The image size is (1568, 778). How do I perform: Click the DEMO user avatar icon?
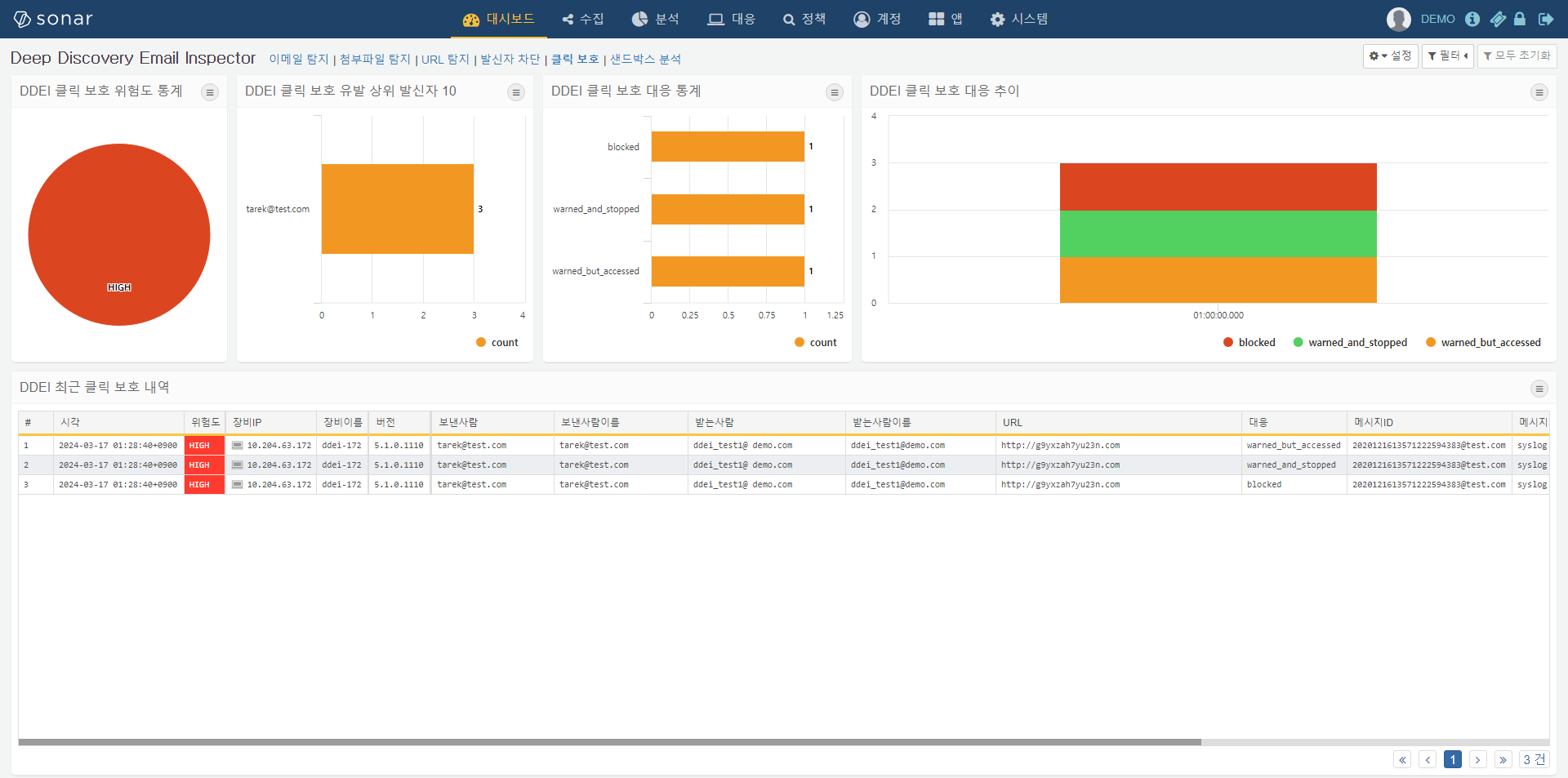(x=1398, y=19)
